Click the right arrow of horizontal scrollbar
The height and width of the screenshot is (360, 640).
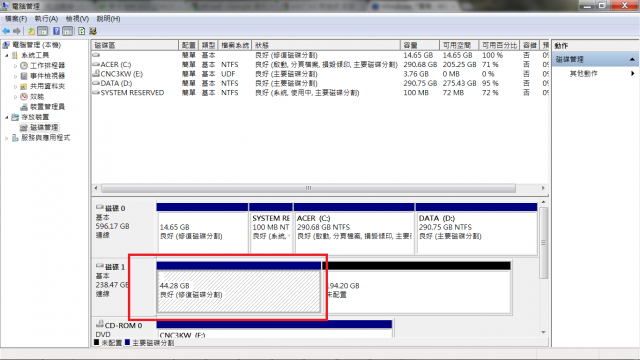[543, 188]
